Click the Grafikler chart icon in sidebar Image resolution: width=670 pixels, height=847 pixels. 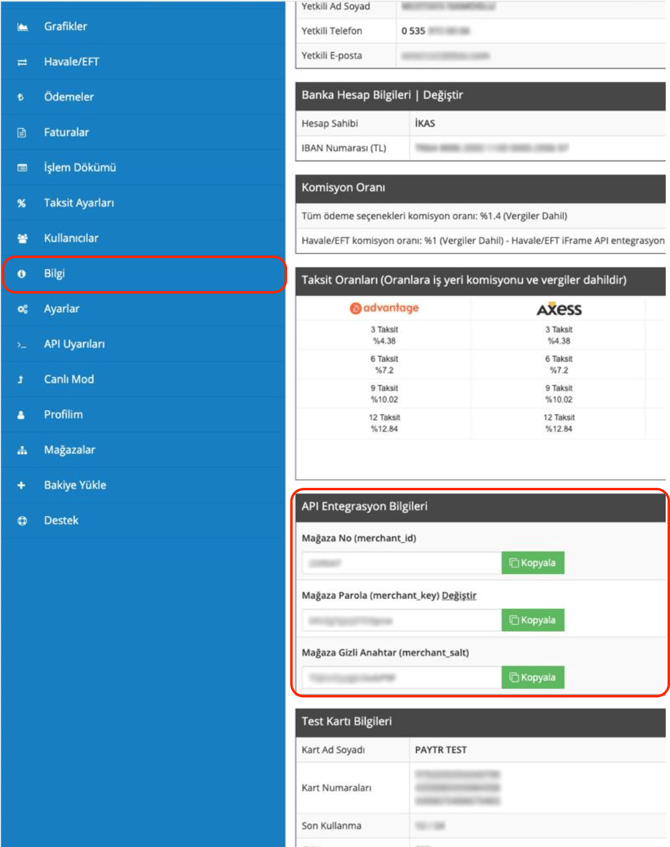click(22, 27)
